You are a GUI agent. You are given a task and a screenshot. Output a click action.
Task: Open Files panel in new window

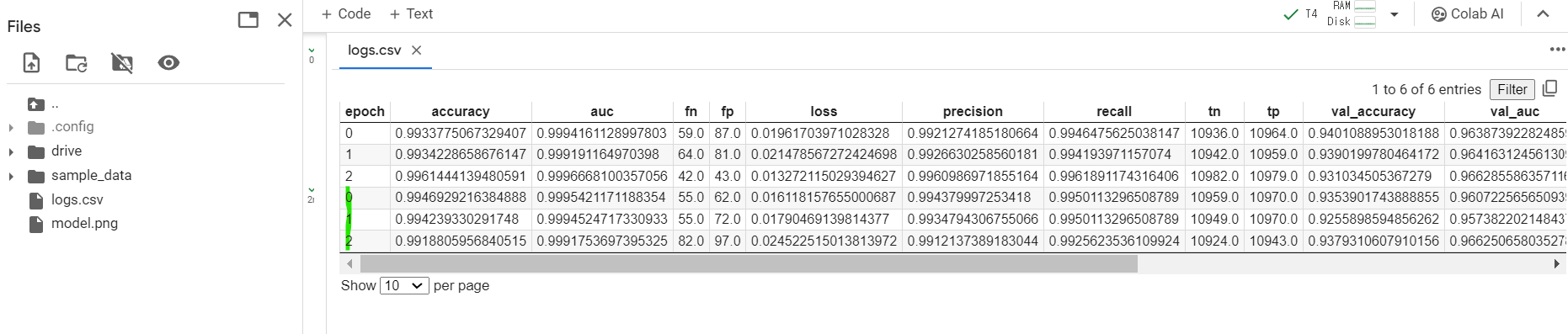[x=248, y=20]
